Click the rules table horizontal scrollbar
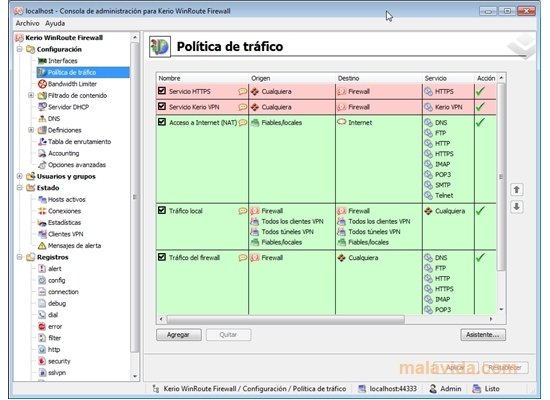Screen dimensions: 550x400 (x=286, y=319)
